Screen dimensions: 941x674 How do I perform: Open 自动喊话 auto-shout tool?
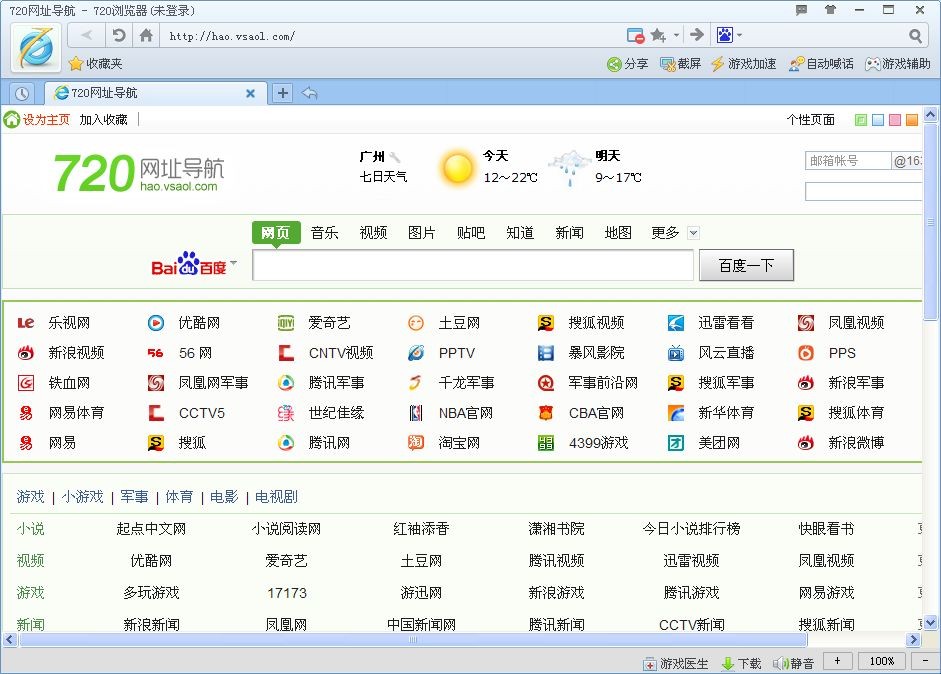pyautogui.click(x=820, y=64)
